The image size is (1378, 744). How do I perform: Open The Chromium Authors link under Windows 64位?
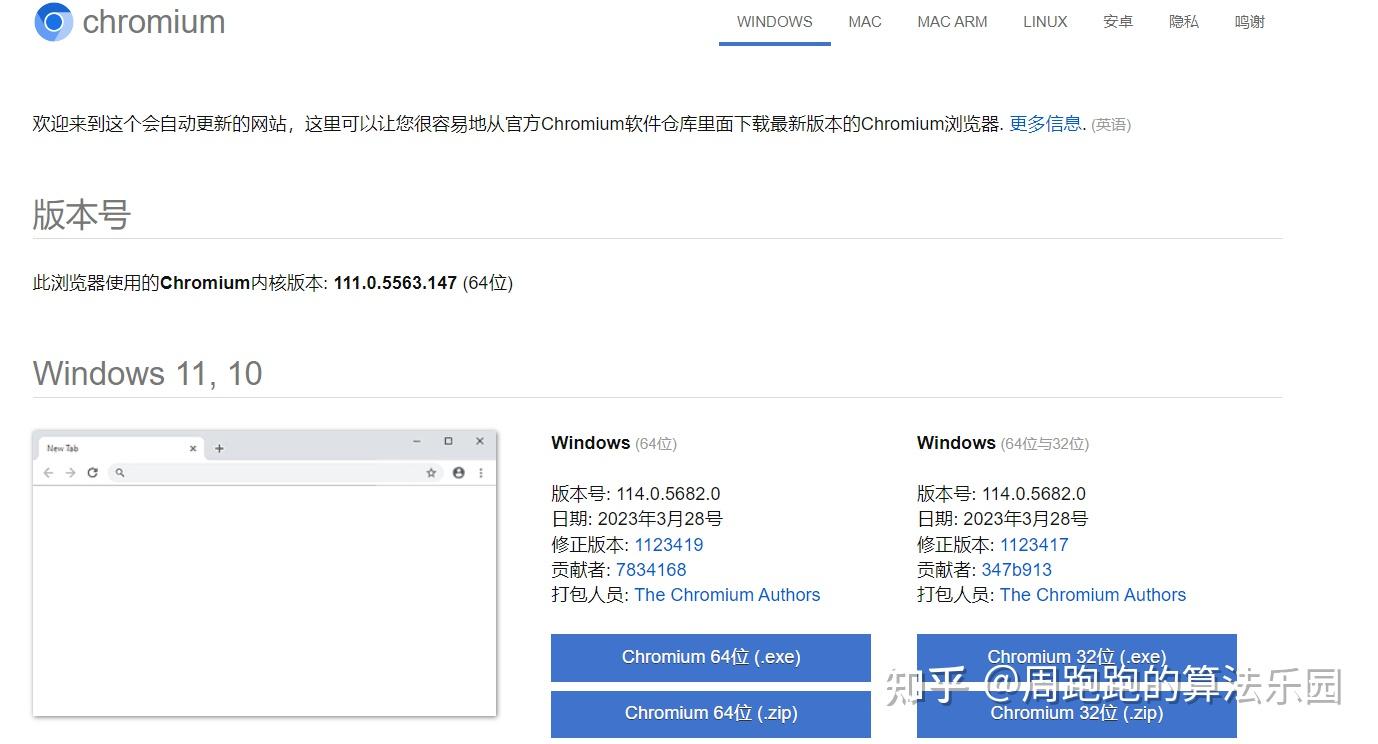(727, 595)
